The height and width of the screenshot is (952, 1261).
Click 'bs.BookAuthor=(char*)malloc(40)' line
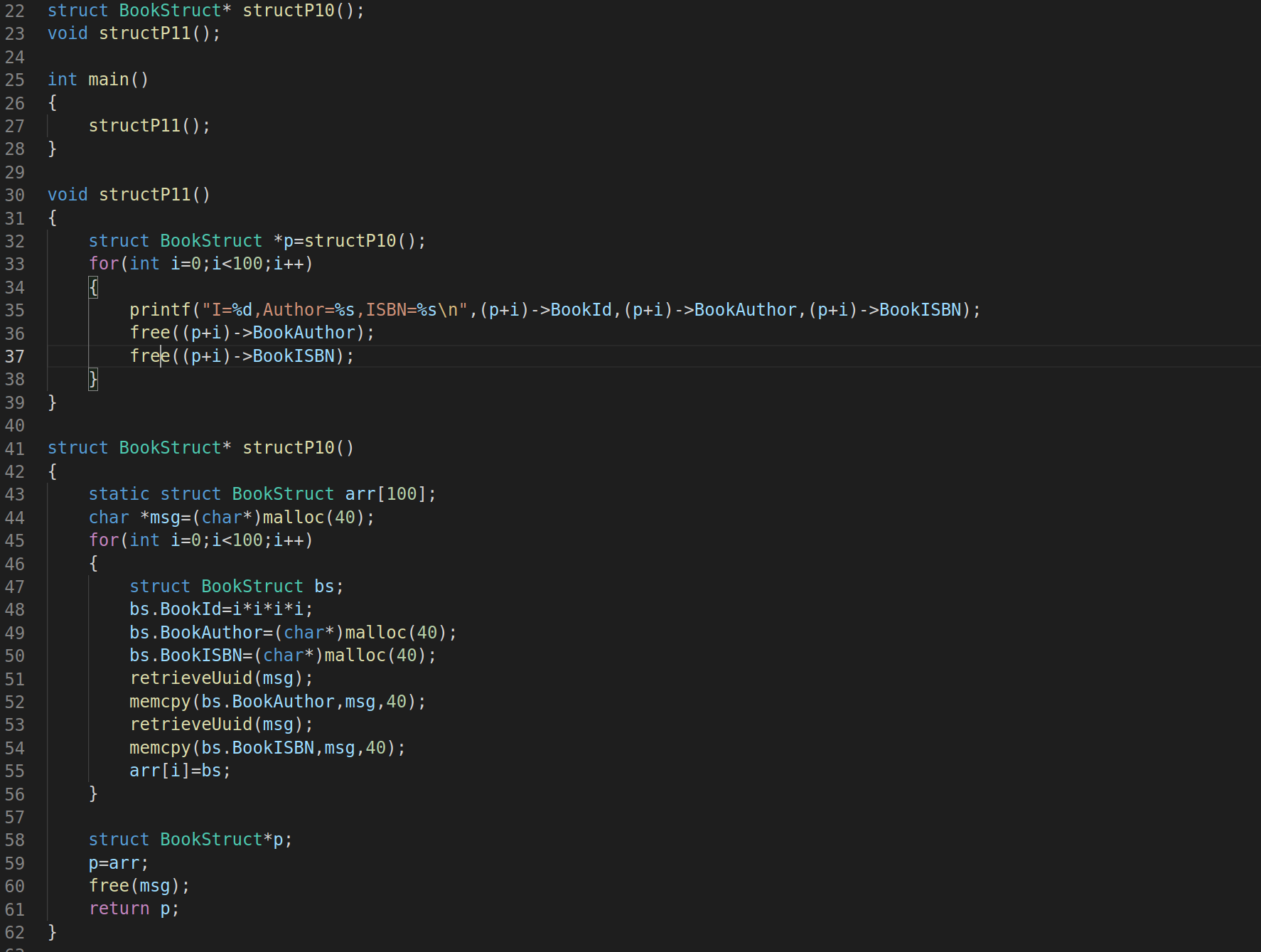click(293, 633)
